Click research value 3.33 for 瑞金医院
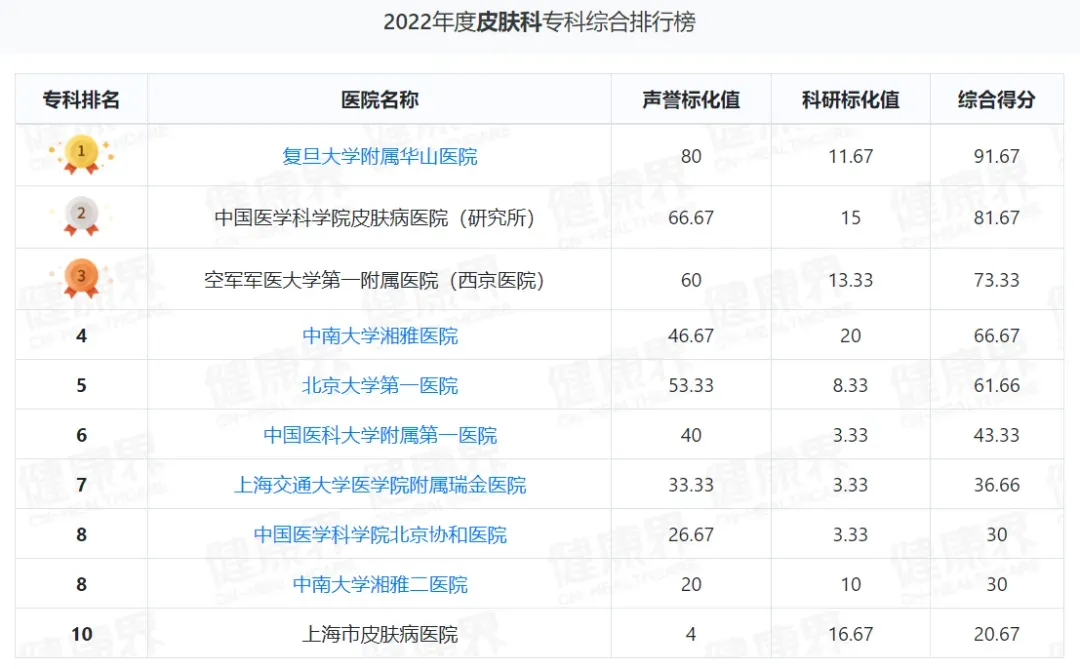 [x=851, y=484]
